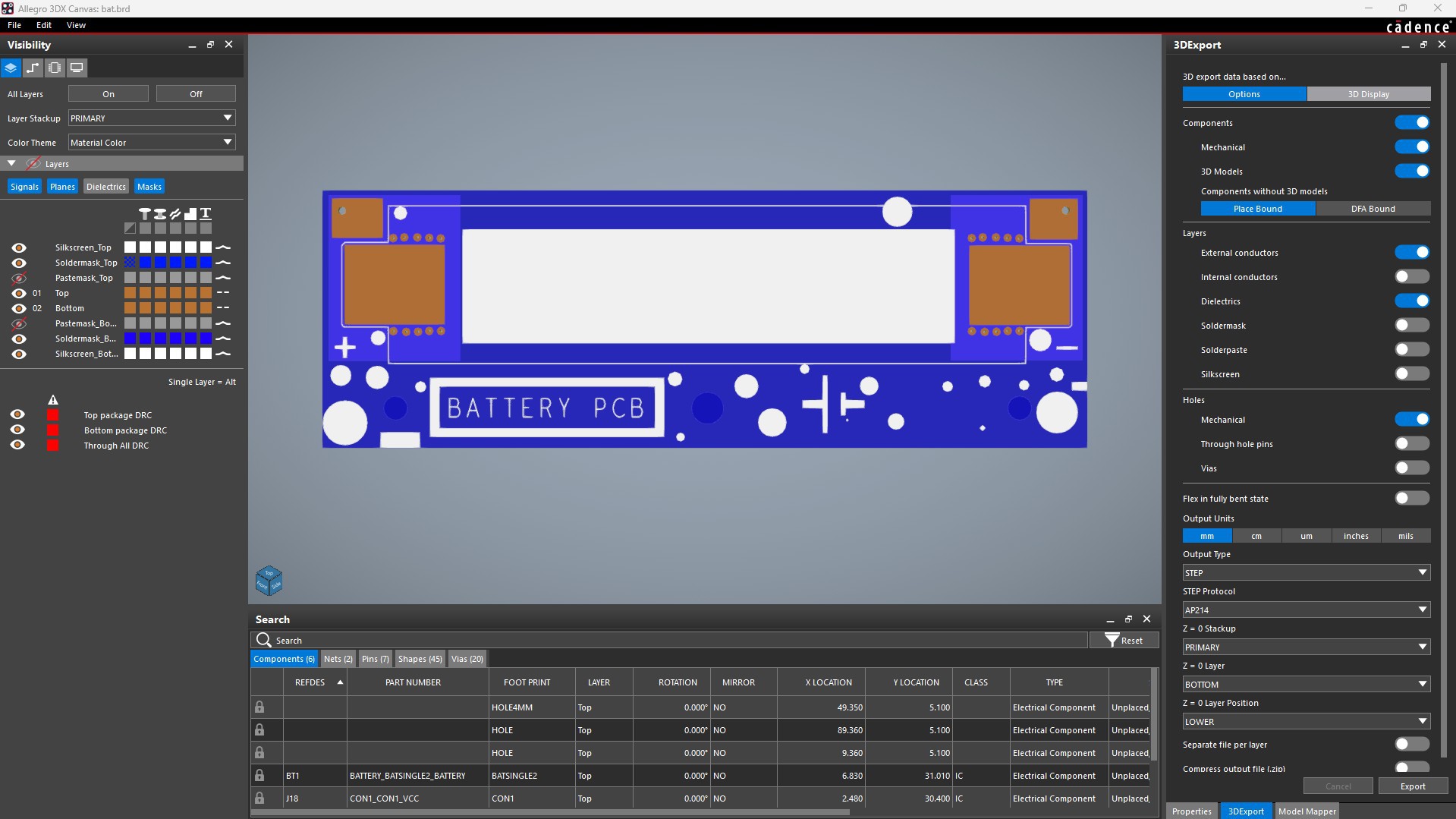Open the Color Theme dropdown
The height and width of the screenshot is (819, 1456).
click(152, 142)
